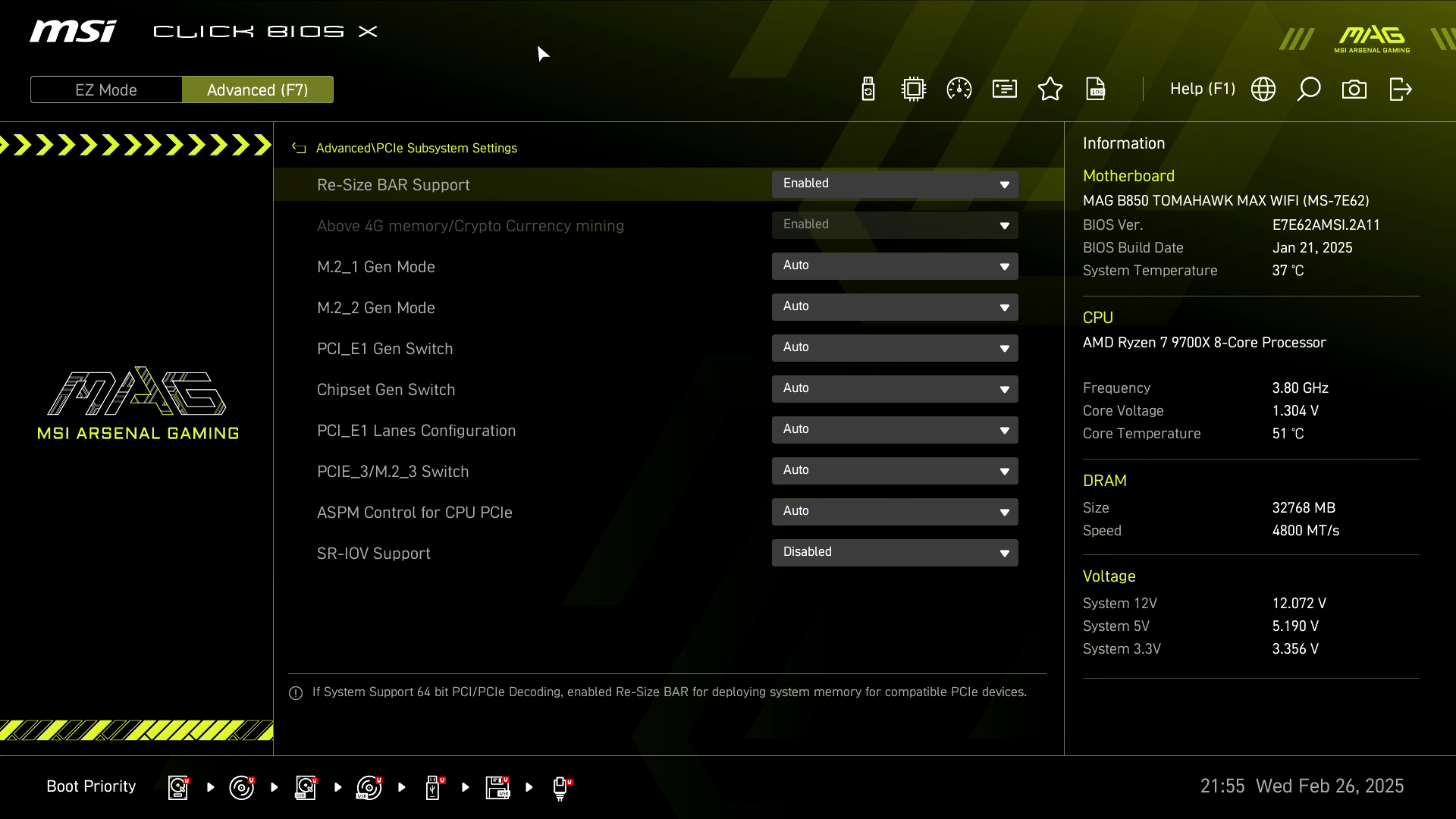Click the Chipset Gen Switch label
Viewport: 1456px width, 819px height.
click(x=386, y=390)
